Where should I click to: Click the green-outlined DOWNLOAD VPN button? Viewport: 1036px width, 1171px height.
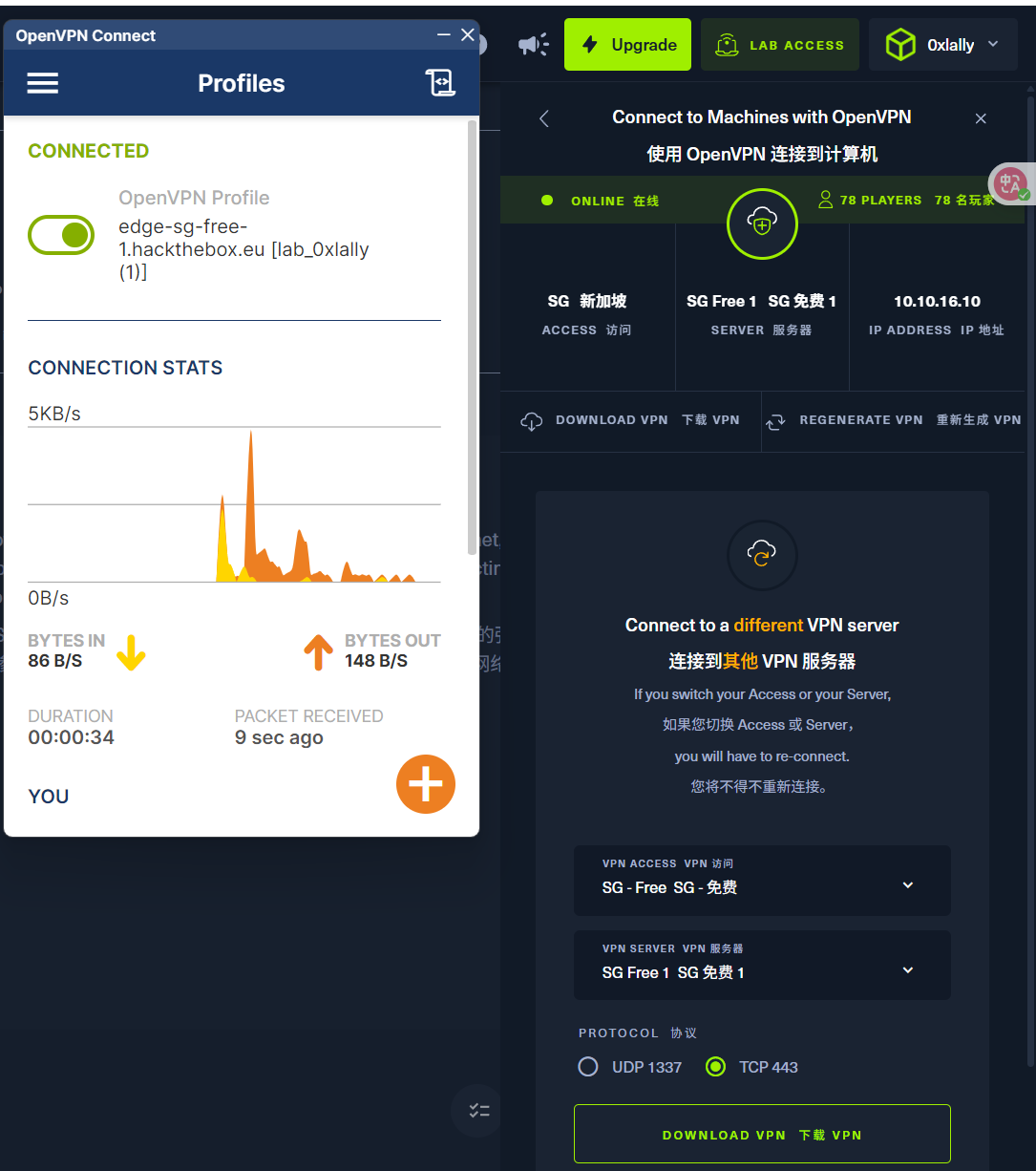click(762, 1135)
